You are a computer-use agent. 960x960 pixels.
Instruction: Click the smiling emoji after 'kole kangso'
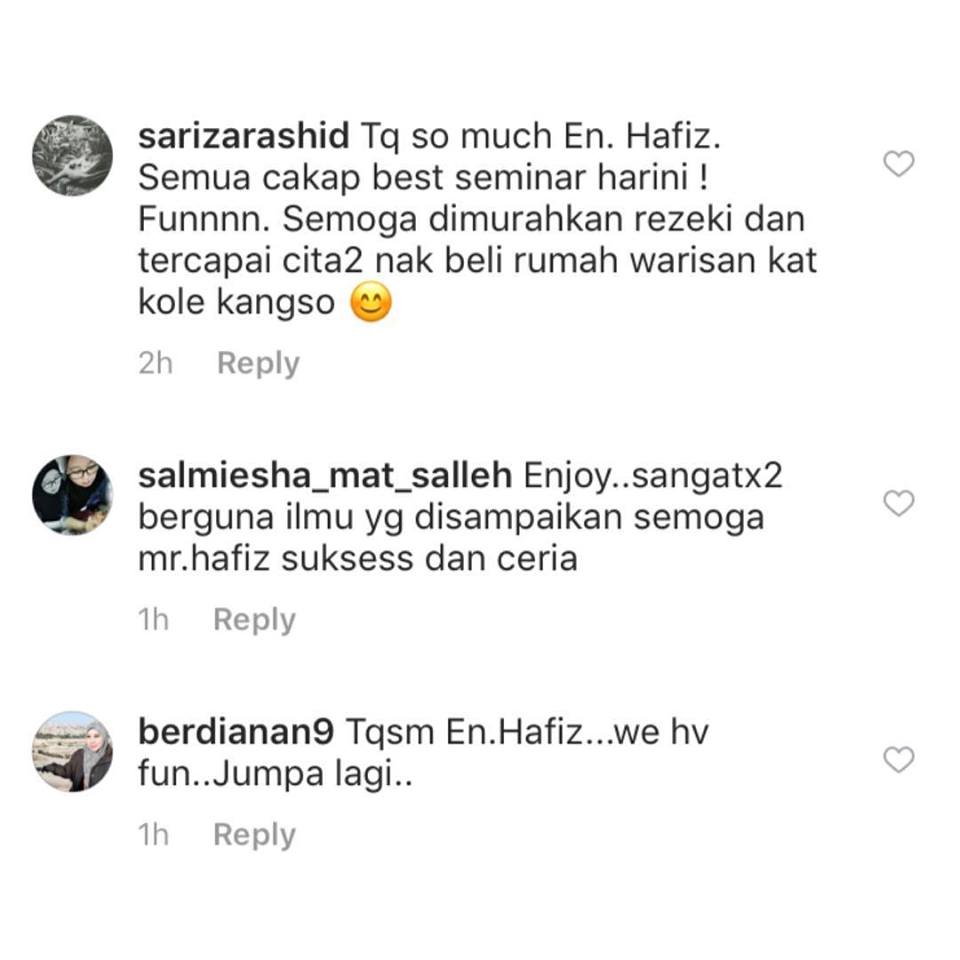click(370, 301)
